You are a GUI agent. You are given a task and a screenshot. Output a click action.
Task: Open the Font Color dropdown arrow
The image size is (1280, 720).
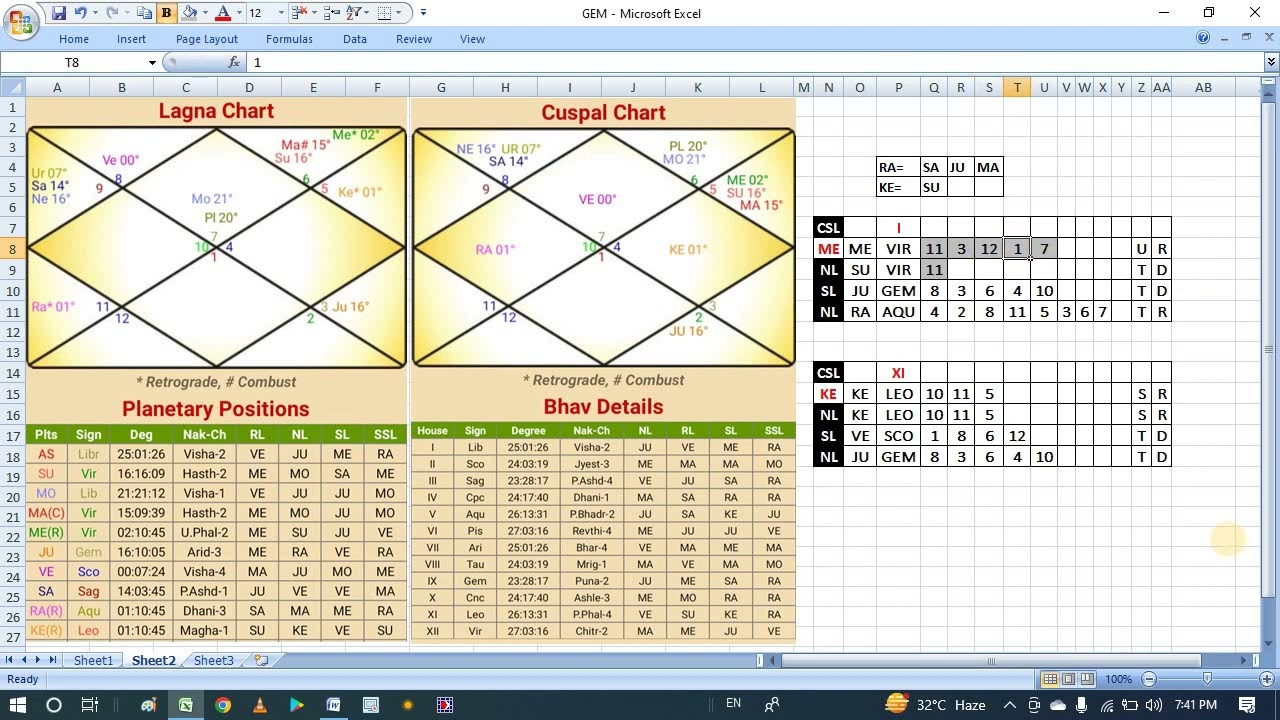click(x=237, y=13)
